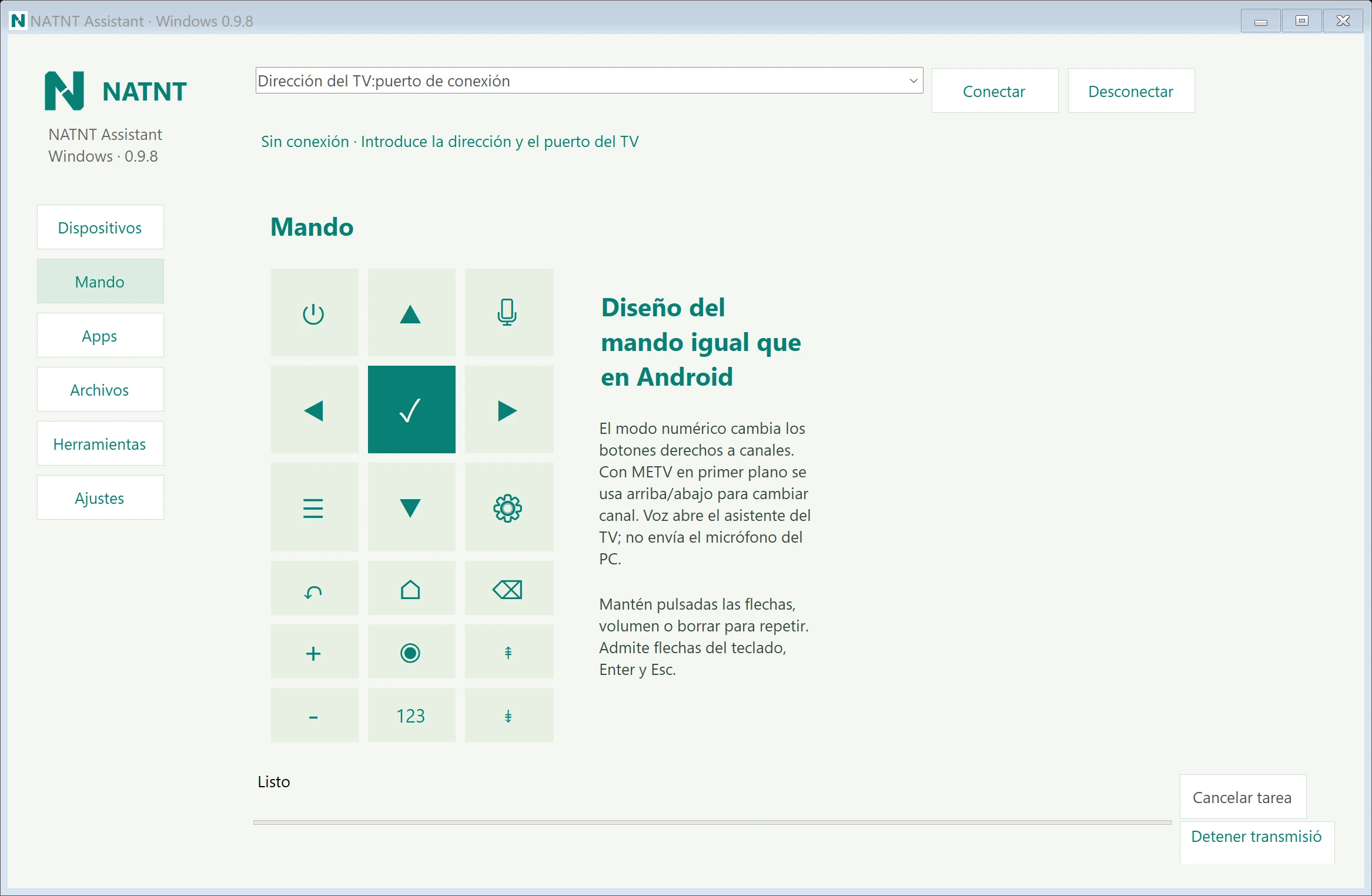Click the left arrow remote button
1372x896 pixels.
tap(314, 410)
